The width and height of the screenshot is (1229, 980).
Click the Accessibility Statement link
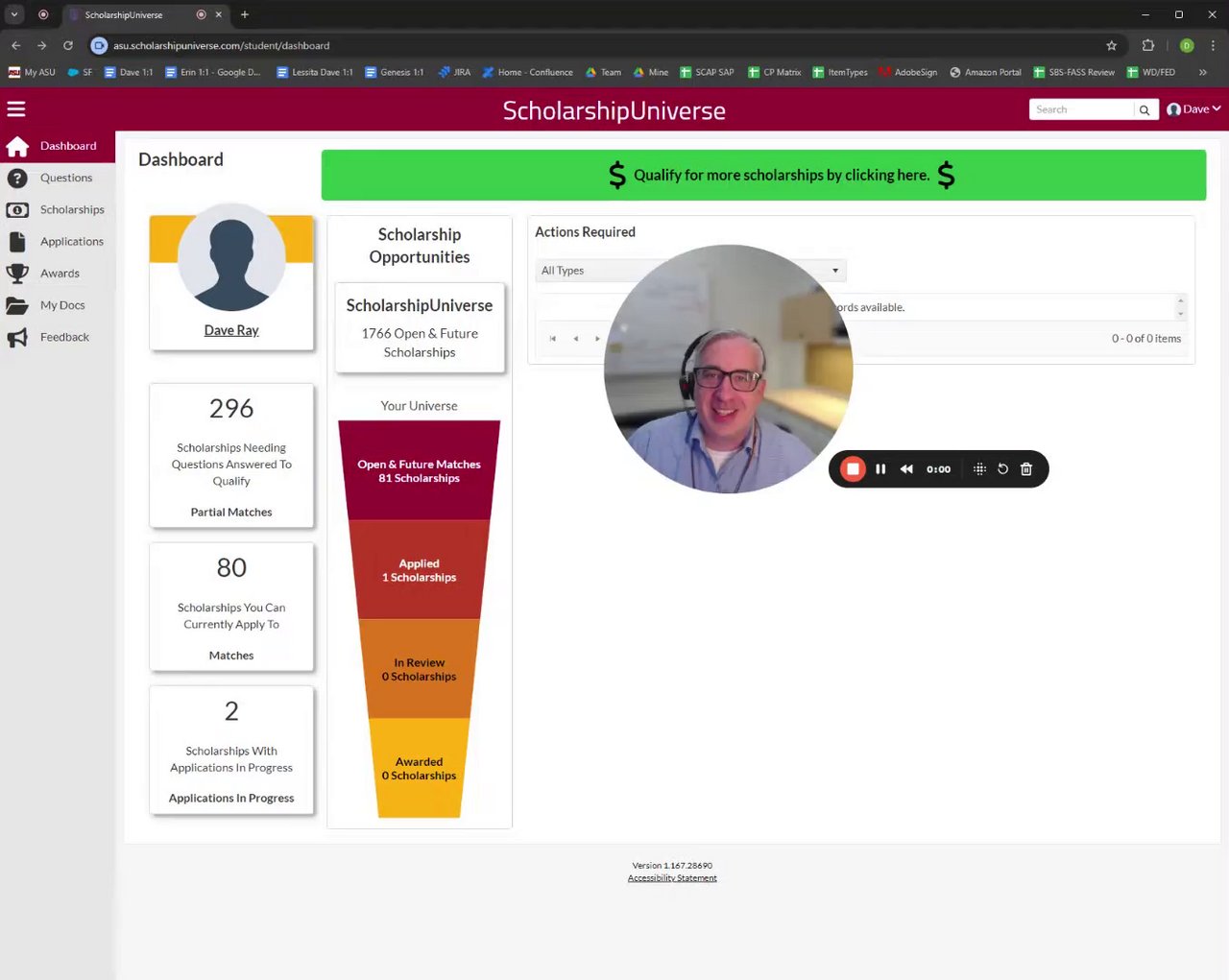tap(672, 878)
